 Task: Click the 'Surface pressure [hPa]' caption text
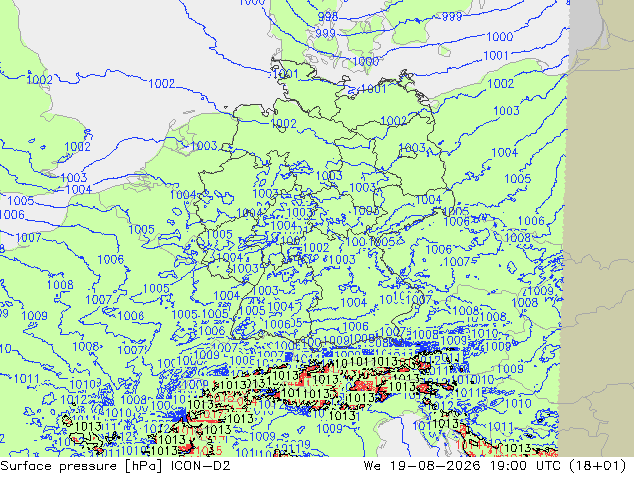pyautogui.click(x=82, y=466)
